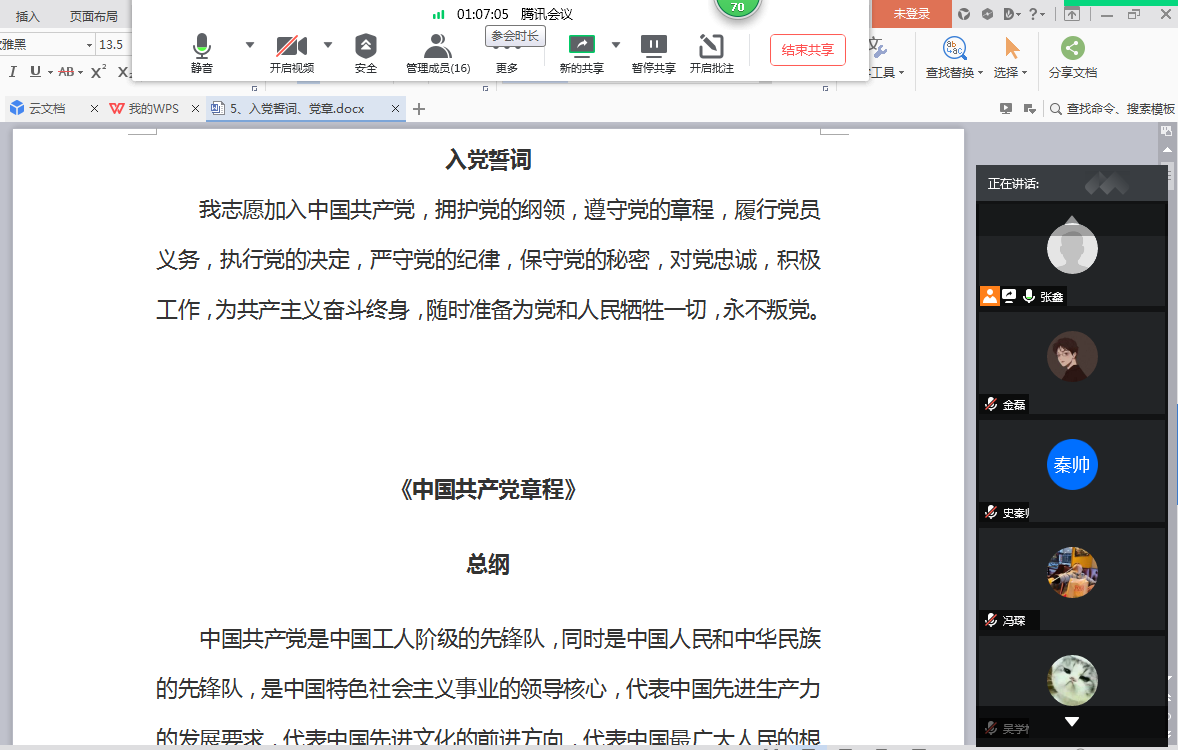1178x750 pixels.
Task: Enable annotation with 开启批注
Action: [x=711, y=52]
